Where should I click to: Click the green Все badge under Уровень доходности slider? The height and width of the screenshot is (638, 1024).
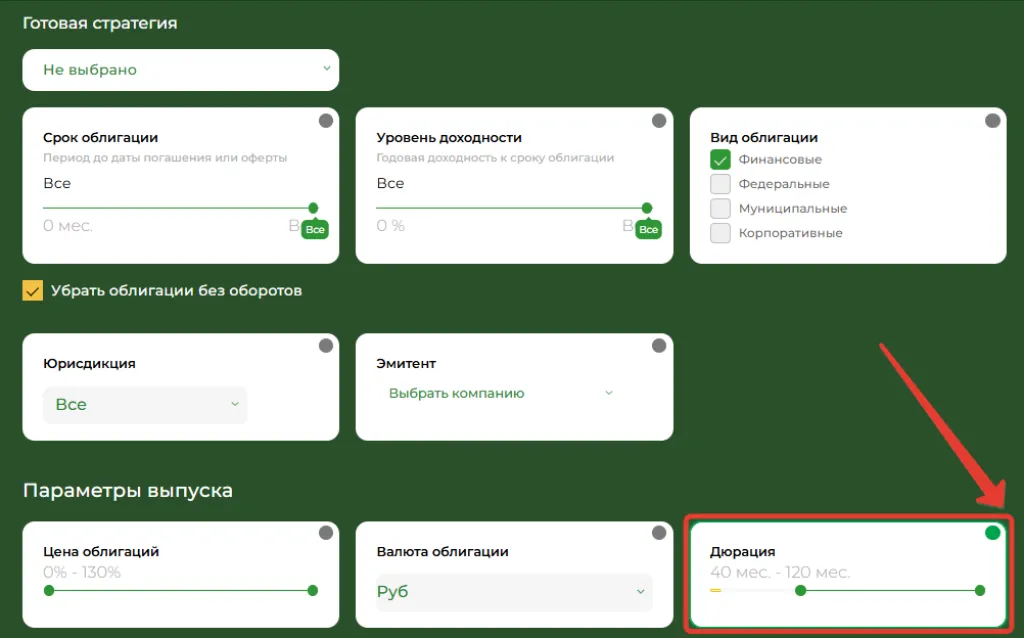click(648, 230)
